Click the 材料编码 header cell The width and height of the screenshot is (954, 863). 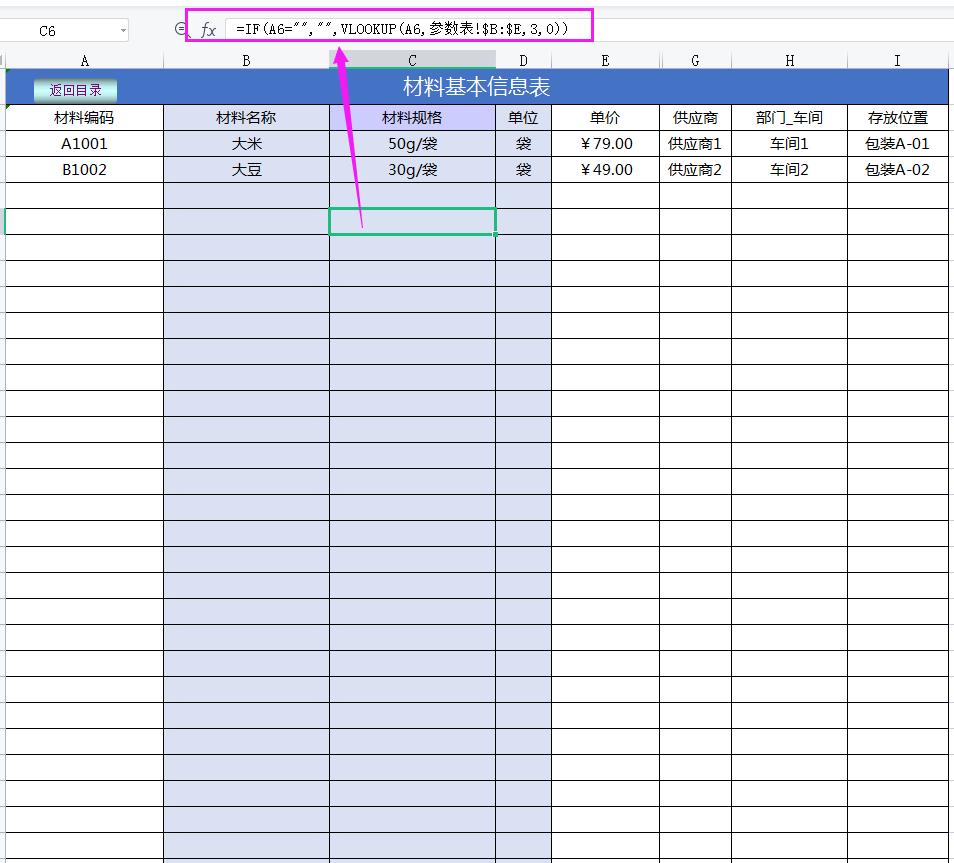coord(85,117)
